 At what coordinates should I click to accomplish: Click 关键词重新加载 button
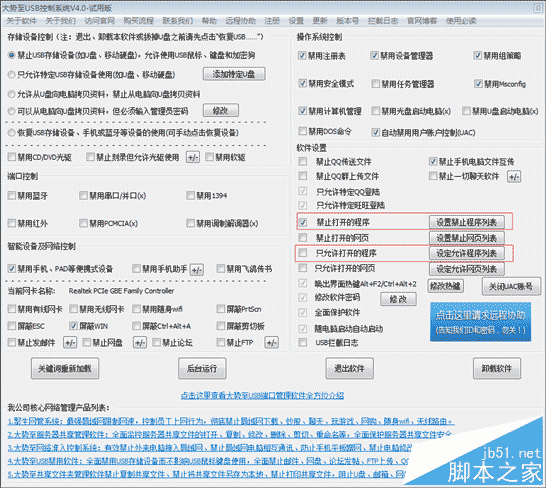pos(65,368)
